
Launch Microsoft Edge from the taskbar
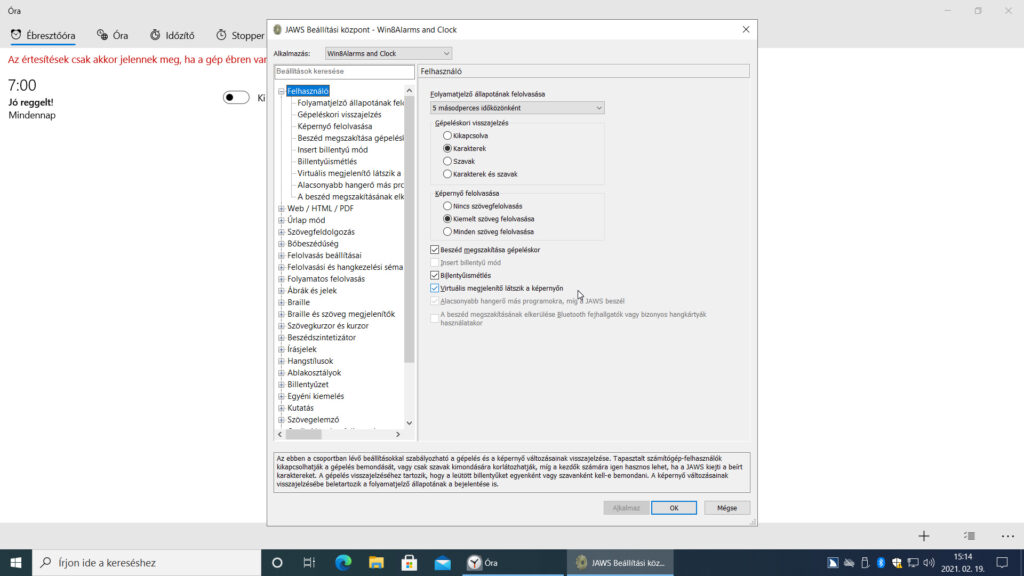point(343,562)
